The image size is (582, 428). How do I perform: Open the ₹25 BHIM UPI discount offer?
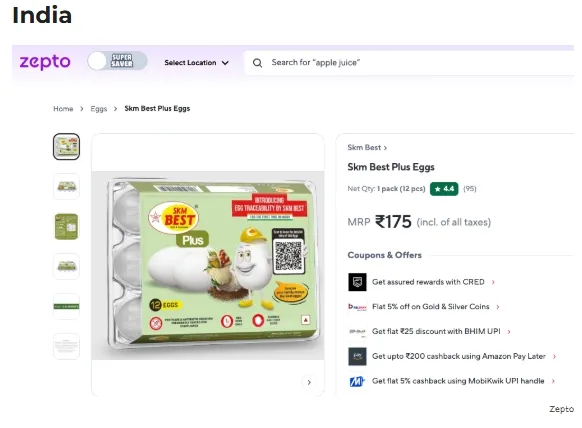441,331
